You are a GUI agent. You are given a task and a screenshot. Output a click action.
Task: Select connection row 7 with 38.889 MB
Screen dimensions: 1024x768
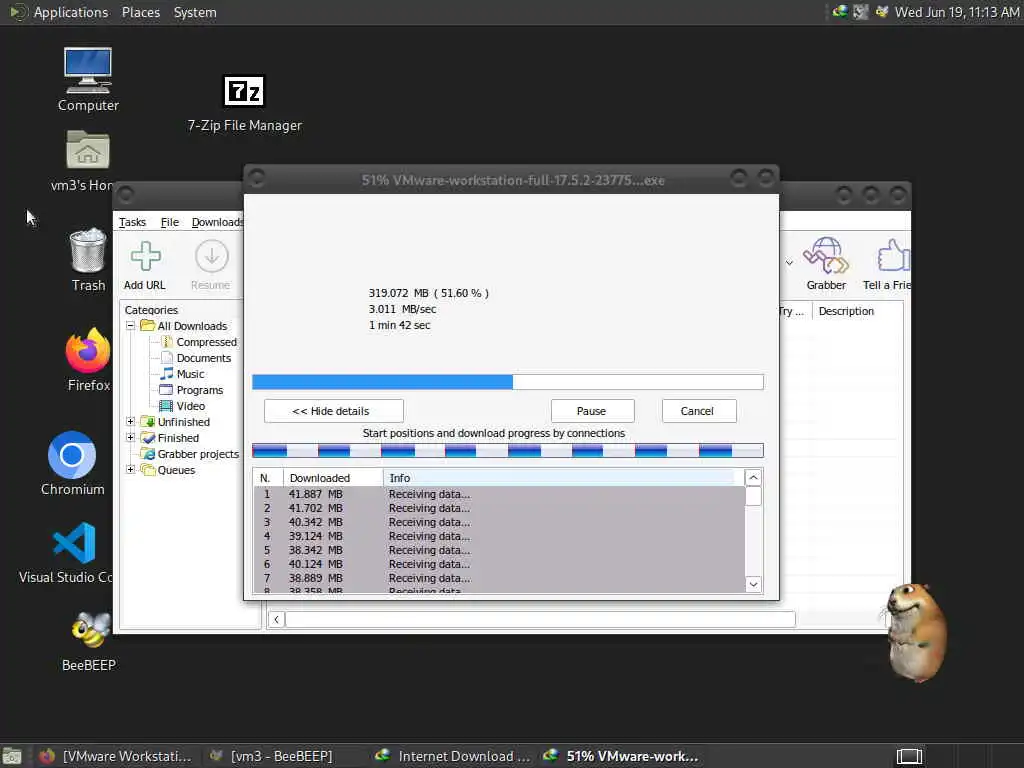coord(499,578)
